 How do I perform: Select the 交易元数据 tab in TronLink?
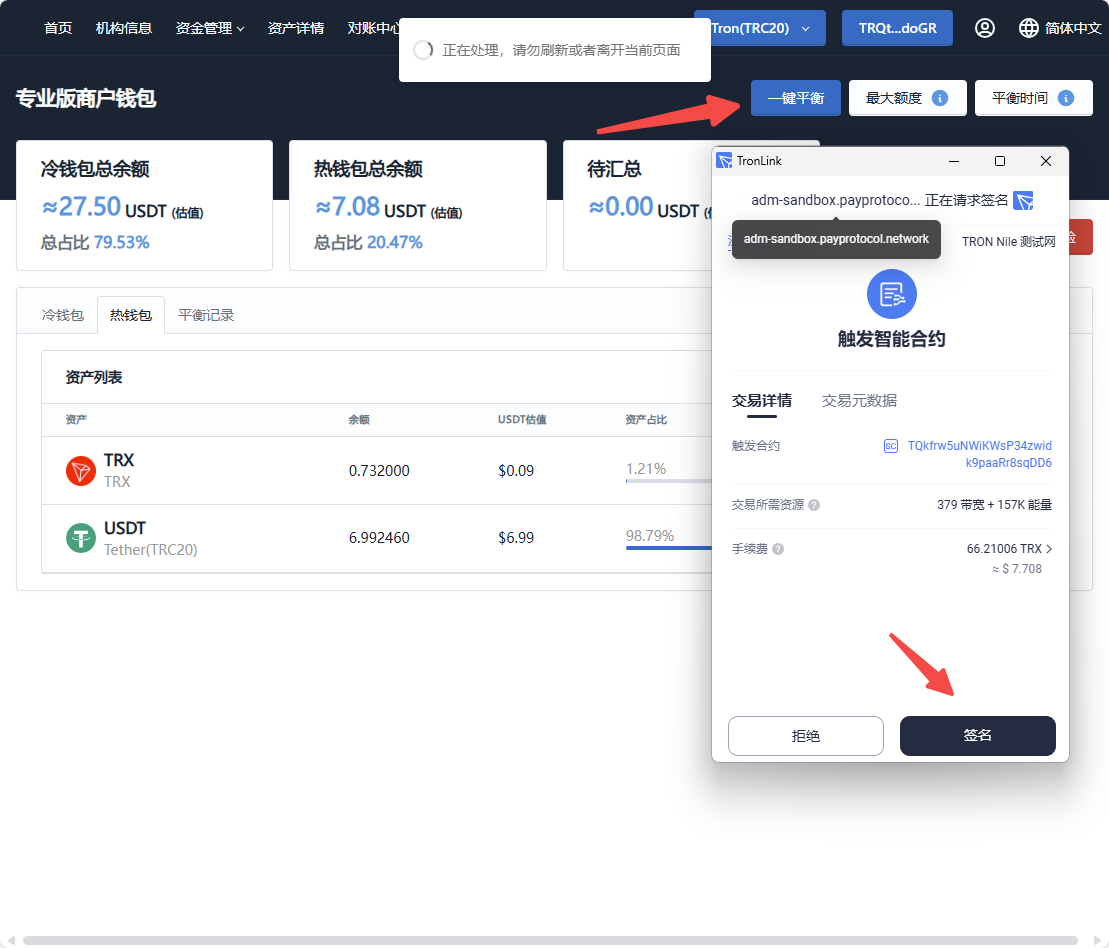pyautogui.click(x=859, y=401)
